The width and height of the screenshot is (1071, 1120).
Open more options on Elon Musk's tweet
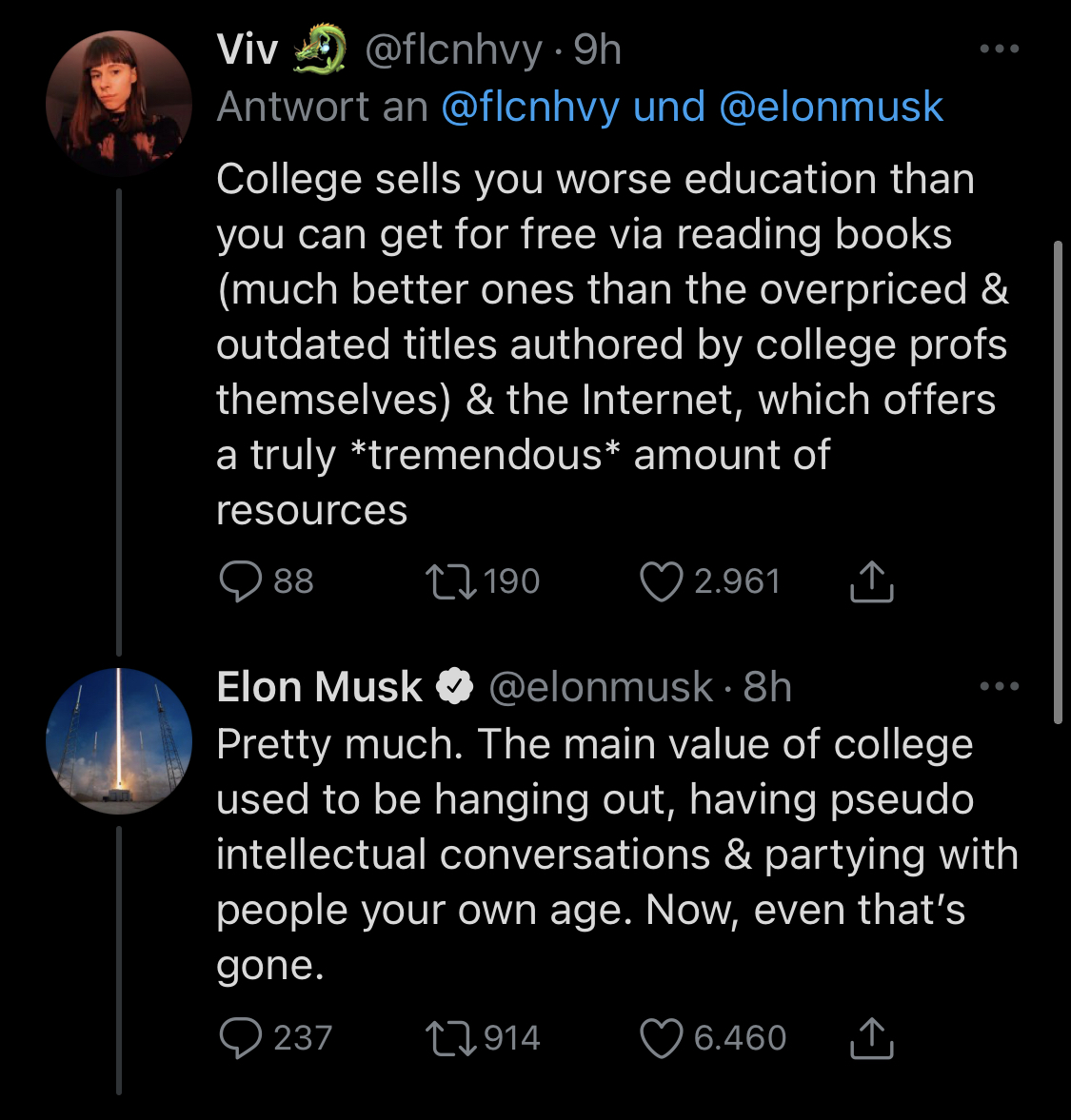[999, 686]
